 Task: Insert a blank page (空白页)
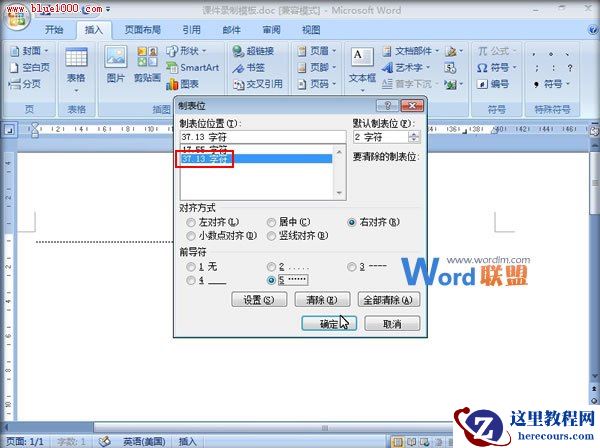coord(29,67)
